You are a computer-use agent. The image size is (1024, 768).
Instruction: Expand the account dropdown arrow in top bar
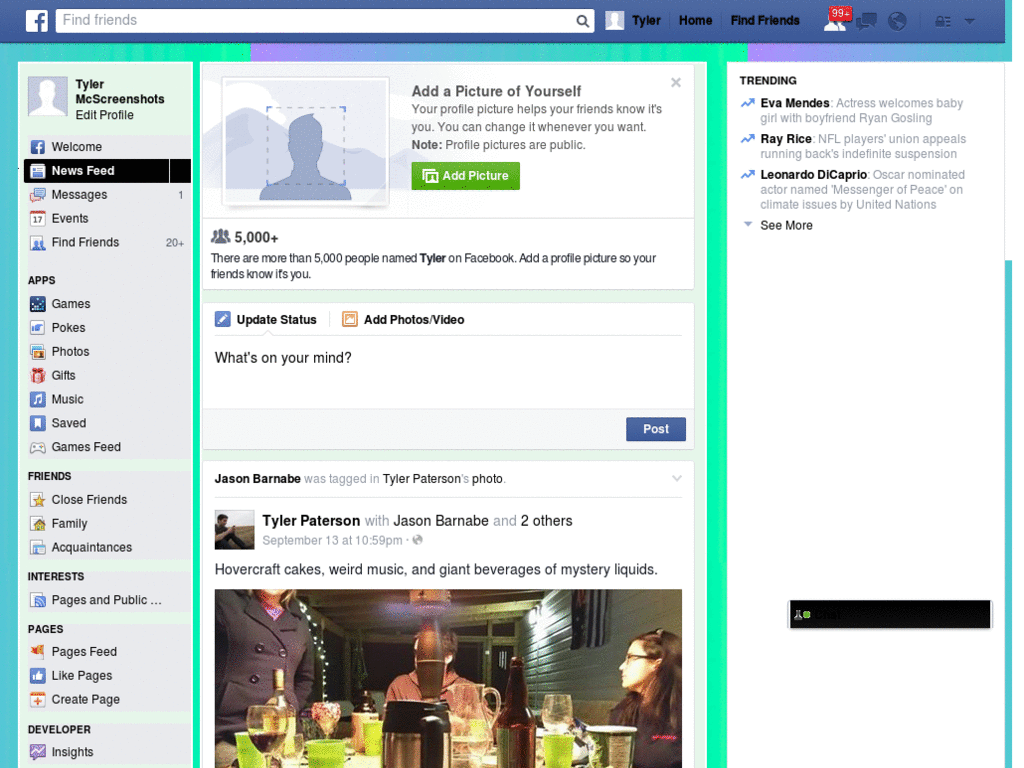pos(970,22)
